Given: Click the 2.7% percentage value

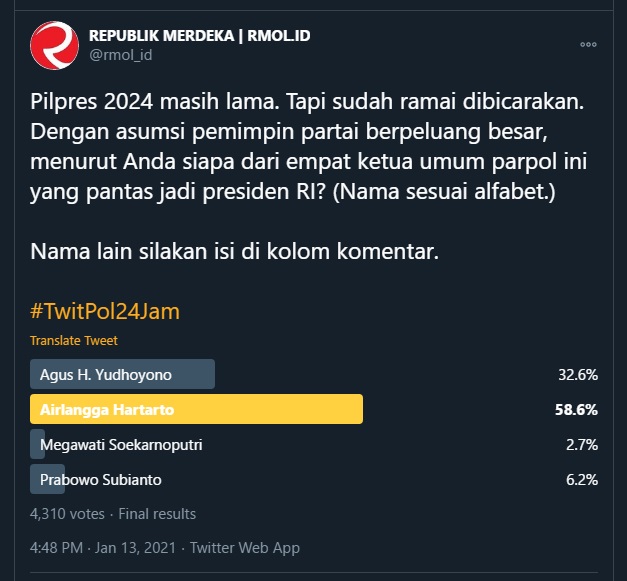Looking at the screenshot, I should (x=581, y=444).
